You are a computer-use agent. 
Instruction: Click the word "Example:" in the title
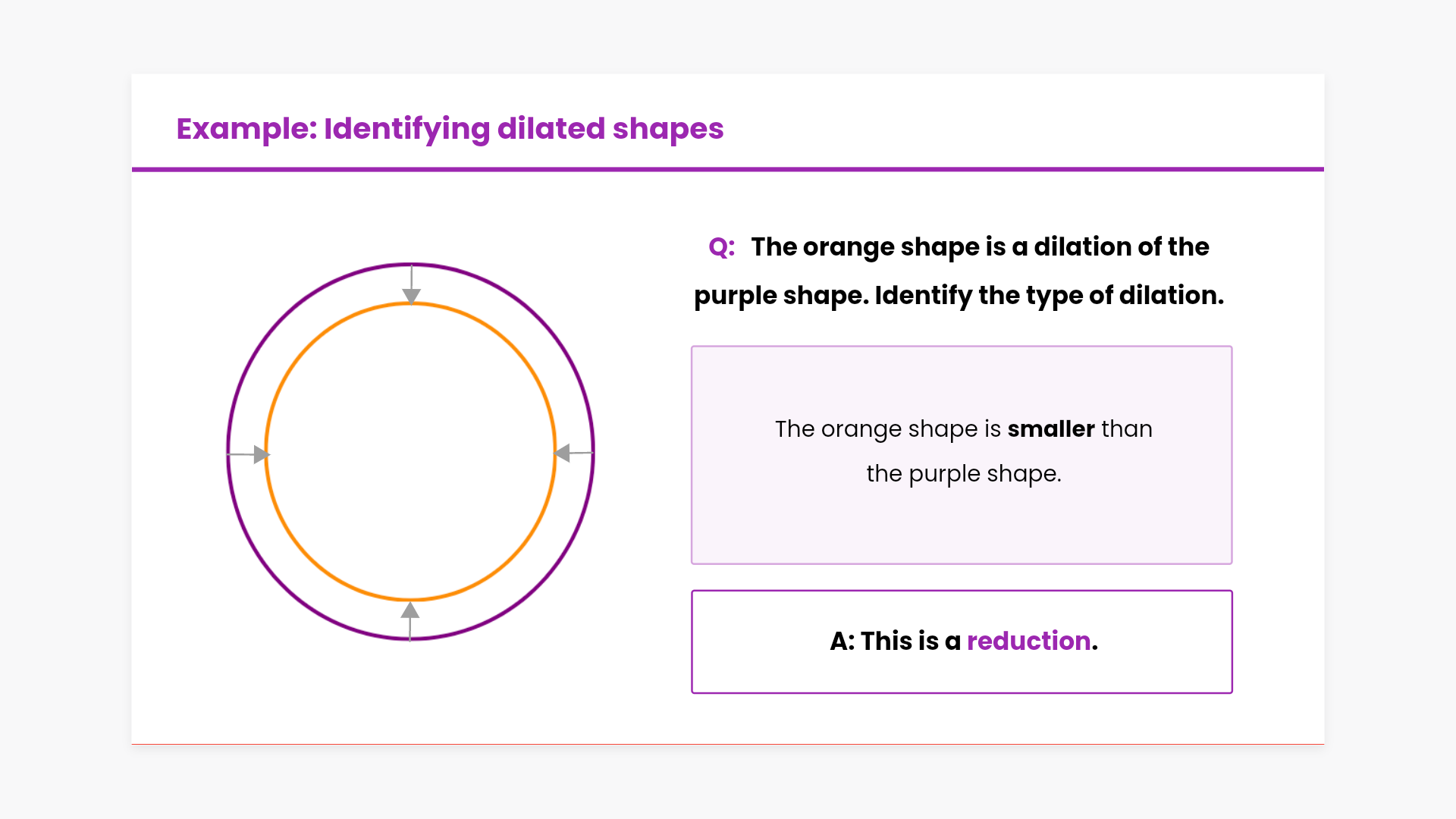coord(246,129)
